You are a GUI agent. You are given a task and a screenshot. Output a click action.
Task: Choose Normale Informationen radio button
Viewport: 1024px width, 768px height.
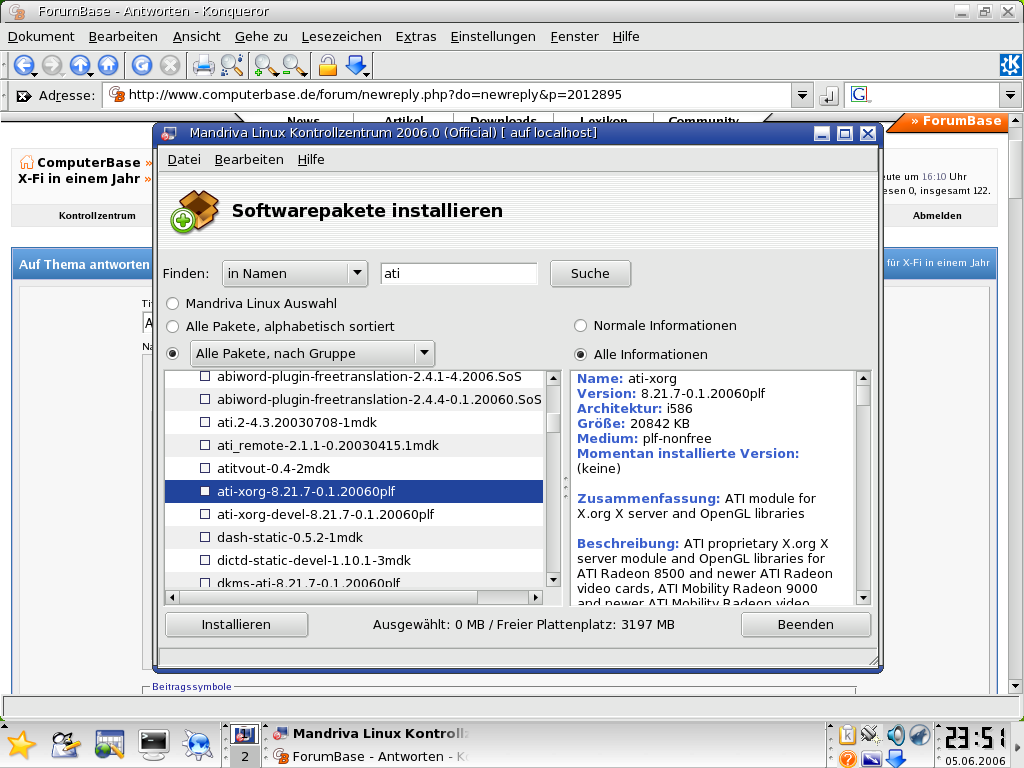(580, 325)
